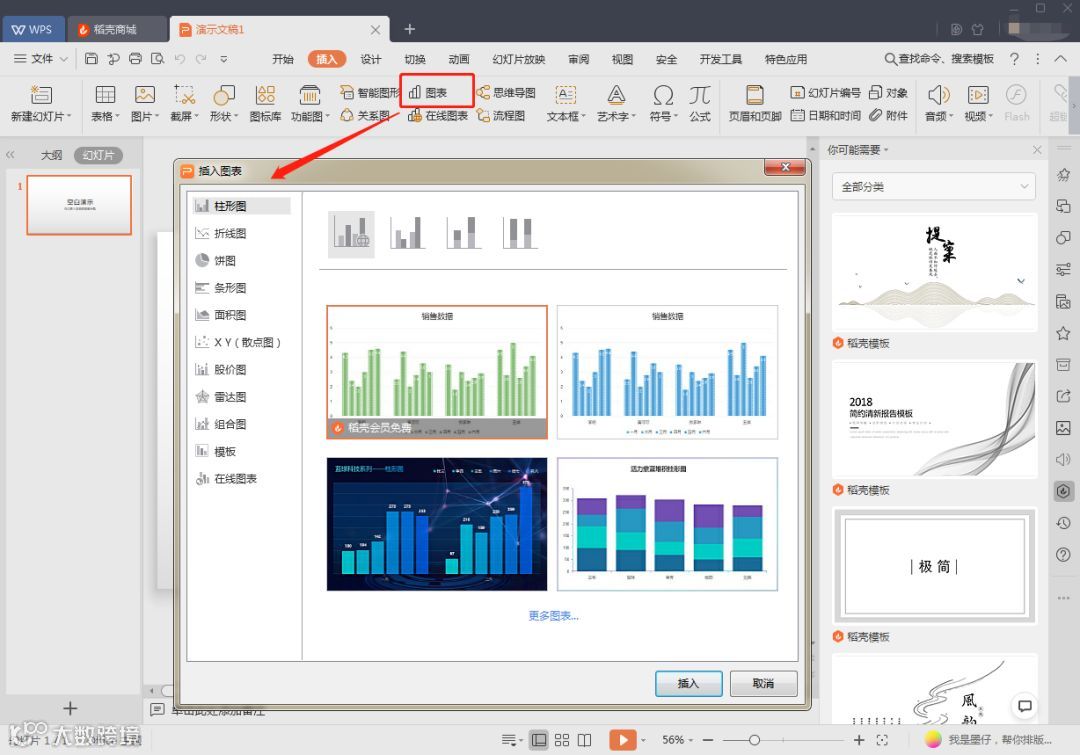
Task: Open the 表格 table tool
Action: pos(105,103)
